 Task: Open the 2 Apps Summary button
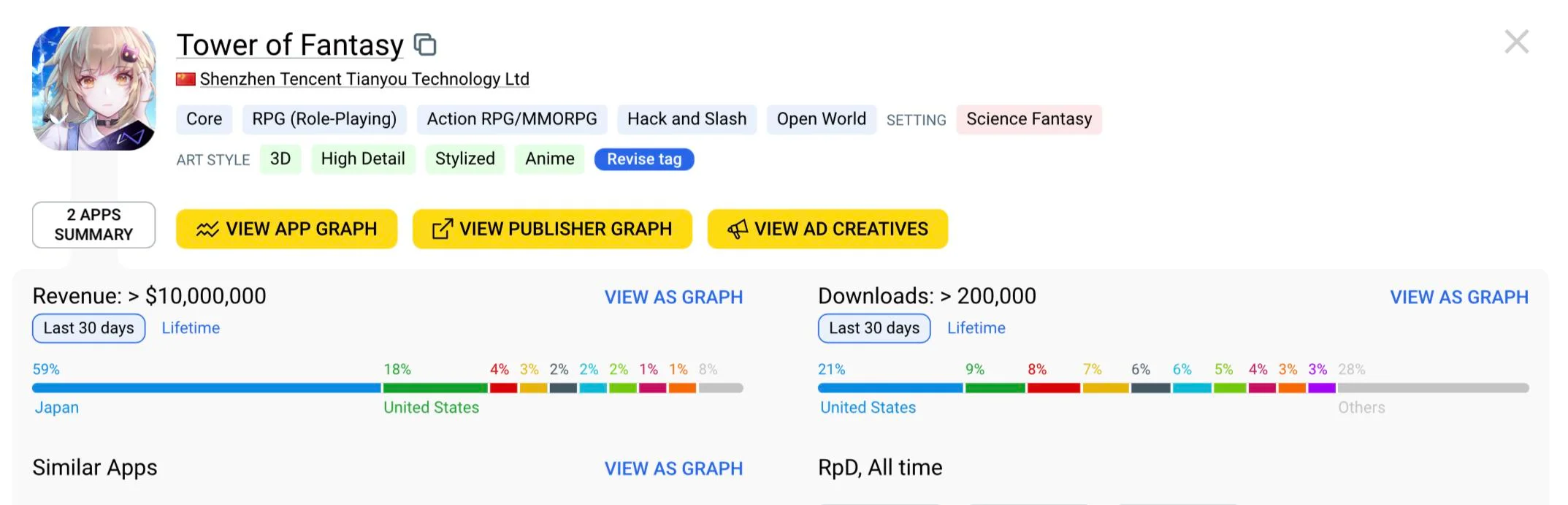(x=94, y=225)
